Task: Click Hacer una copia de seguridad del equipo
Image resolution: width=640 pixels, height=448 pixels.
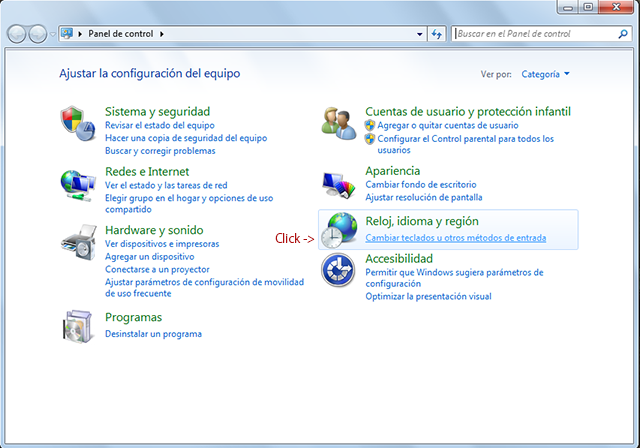Action: point(186,138)
